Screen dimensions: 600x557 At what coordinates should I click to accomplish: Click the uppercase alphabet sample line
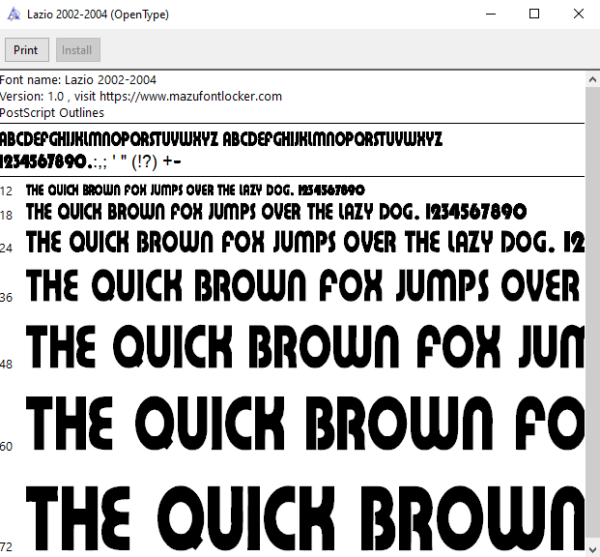(221, 139)
